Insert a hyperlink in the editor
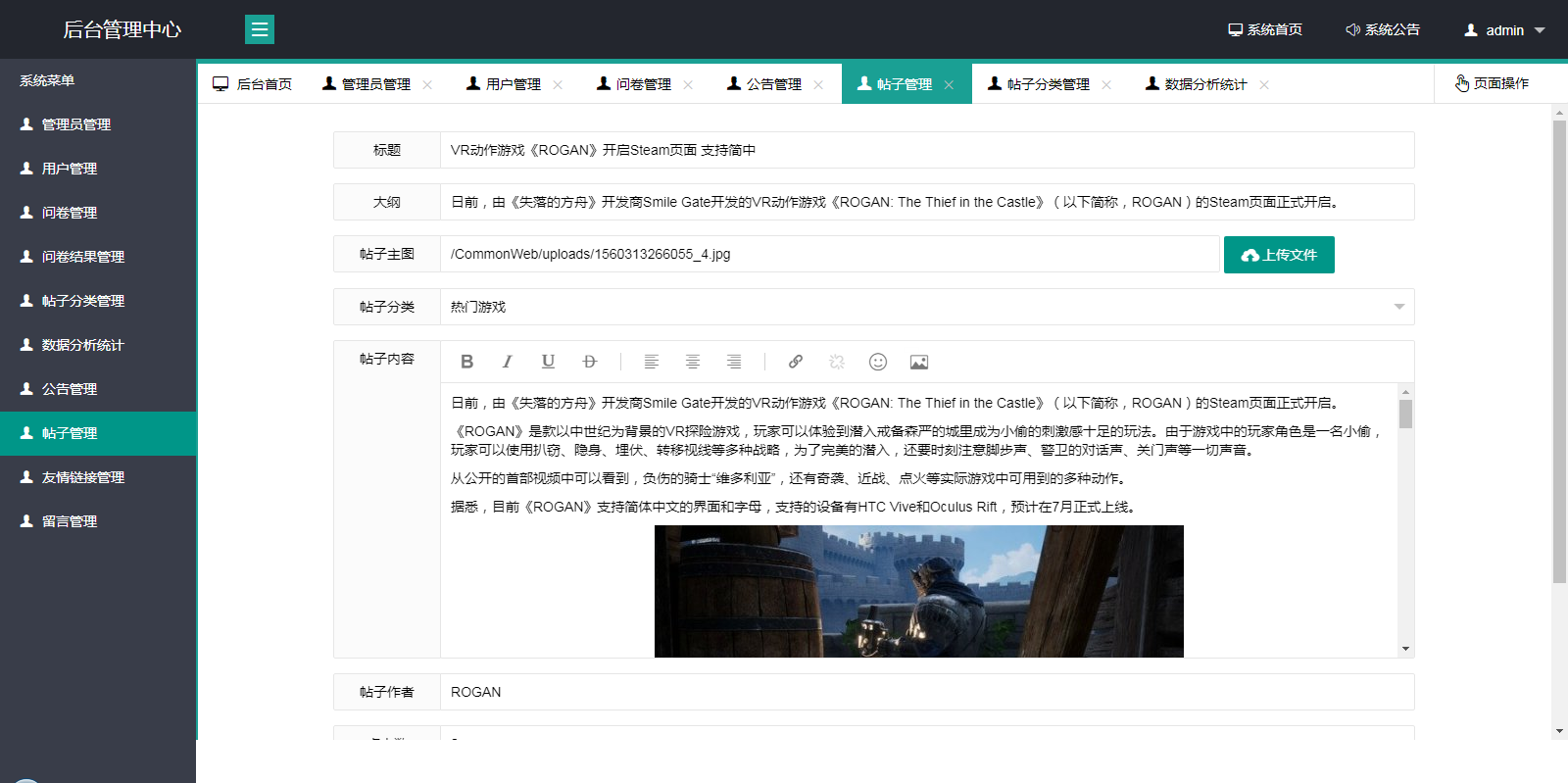 click(796, 362)
